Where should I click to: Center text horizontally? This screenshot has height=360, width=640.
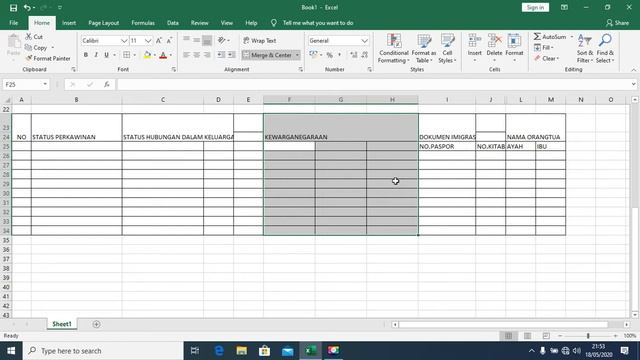tap(196, 55)
